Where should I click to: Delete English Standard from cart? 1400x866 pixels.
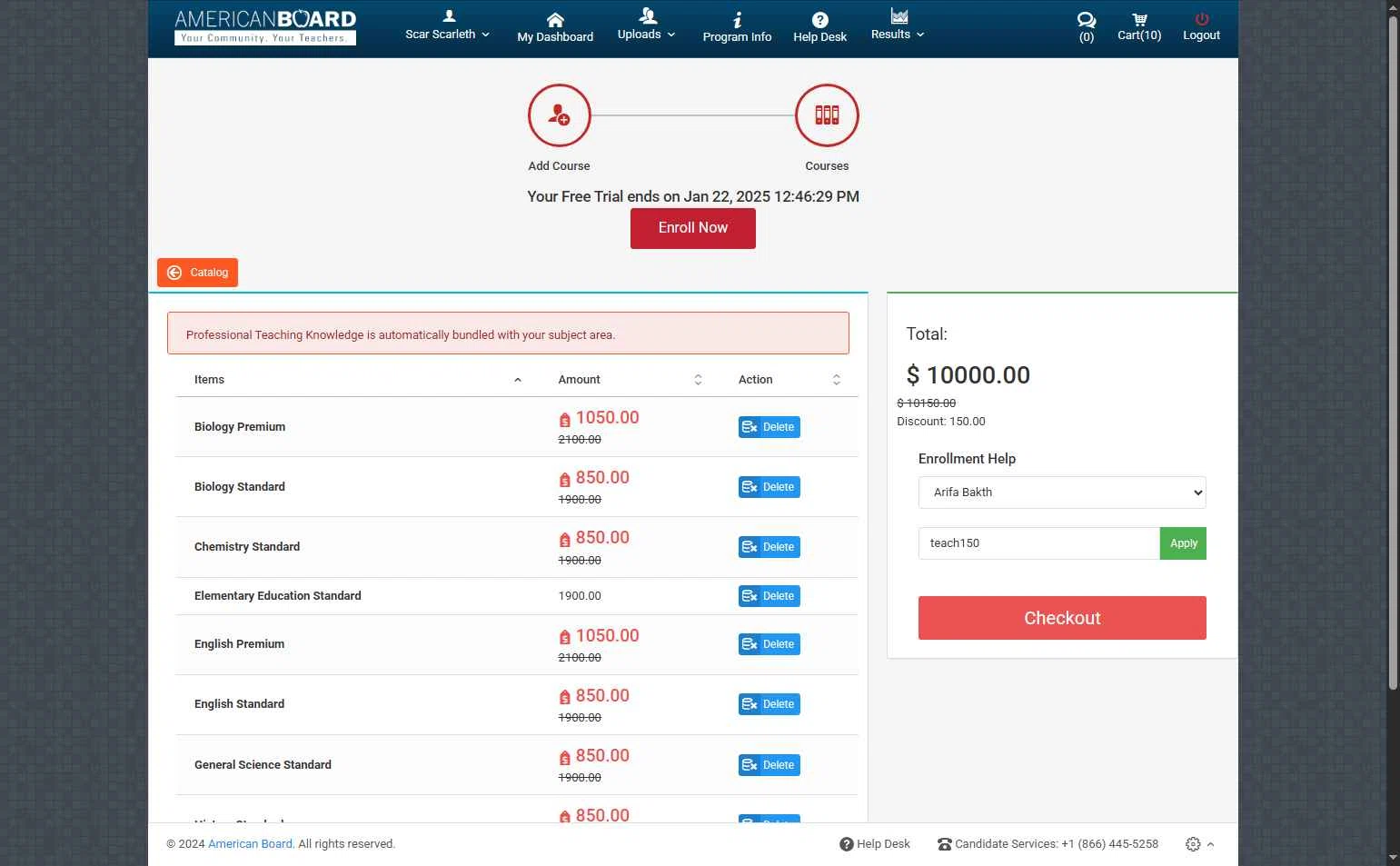[x=770, y=704]
